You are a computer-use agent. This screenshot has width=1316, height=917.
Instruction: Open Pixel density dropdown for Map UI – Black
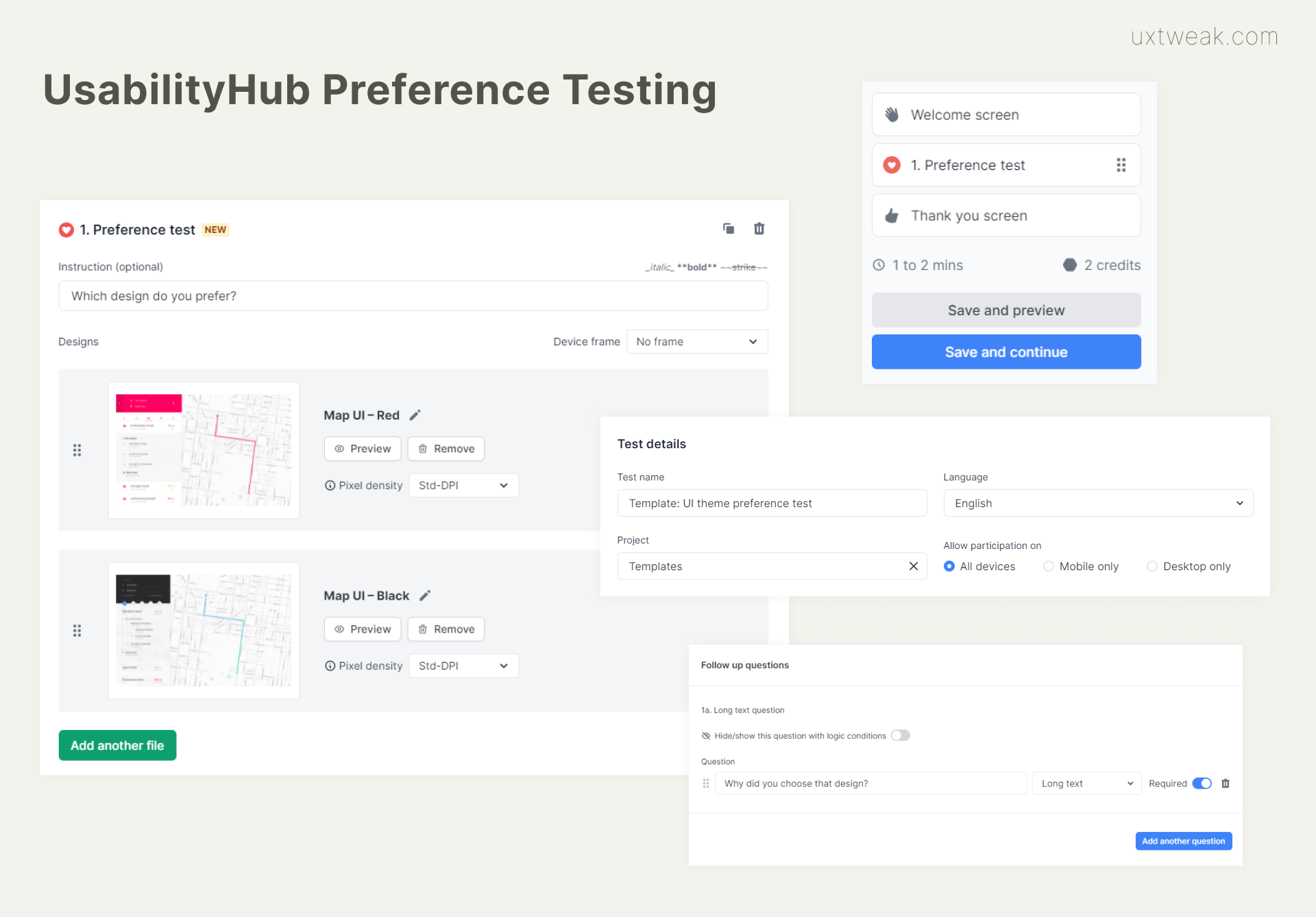pos(464,665)
